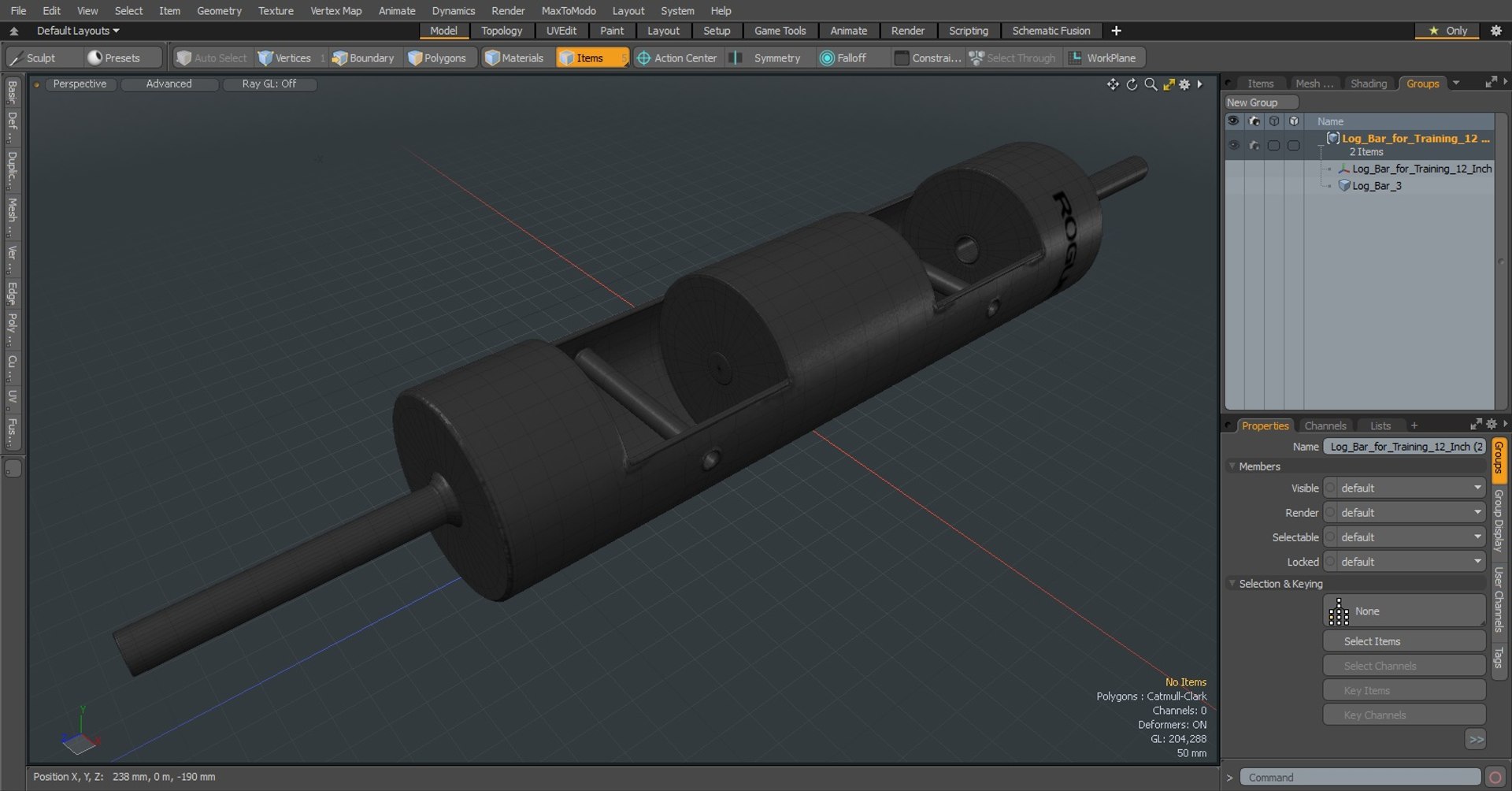Open the Action Center options

click(677, 58)
